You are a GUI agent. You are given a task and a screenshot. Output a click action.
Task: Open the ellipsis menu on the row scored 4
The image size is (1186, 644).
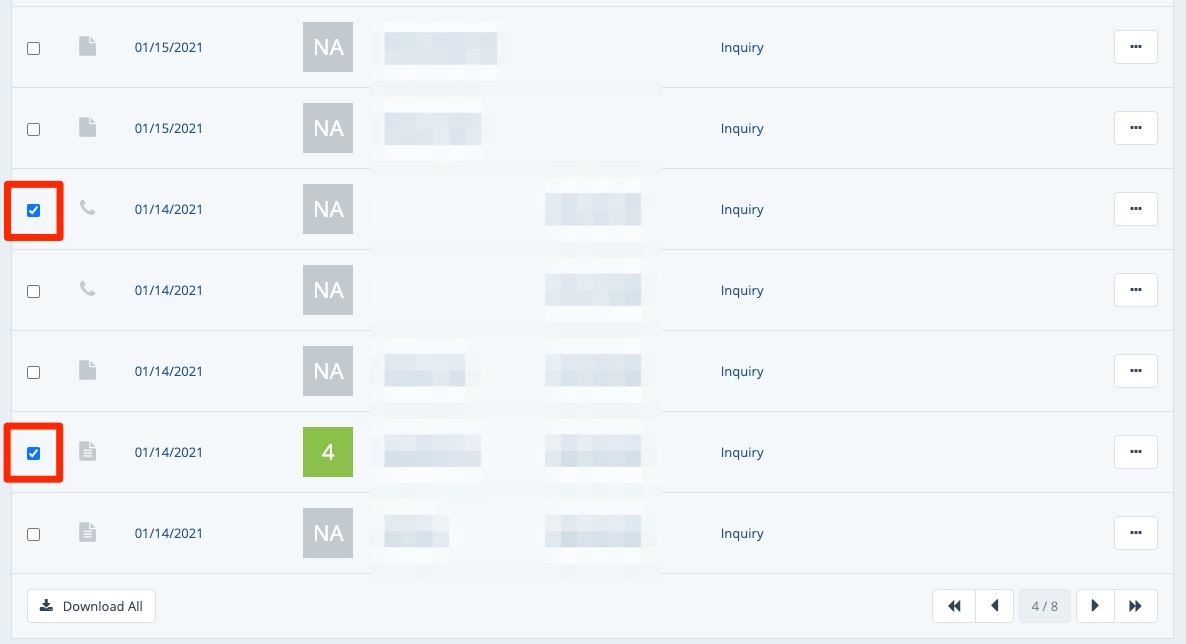tap(1135, 452)
